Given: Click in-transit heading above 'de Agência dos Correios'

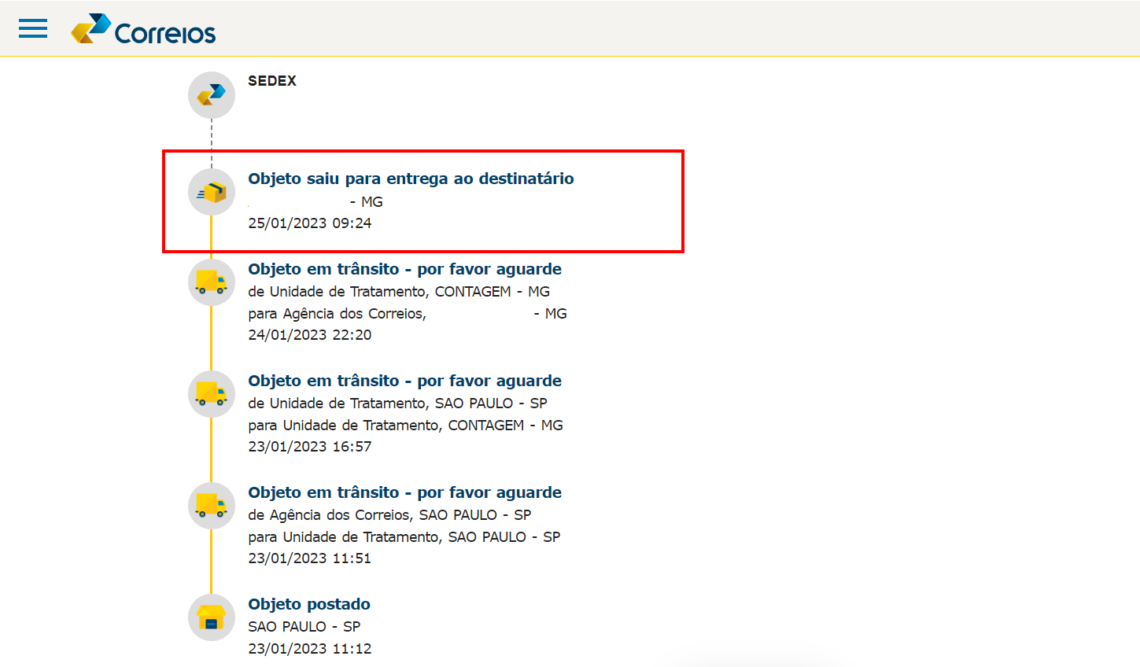Looking at the screenshot, I should [404, 493].
